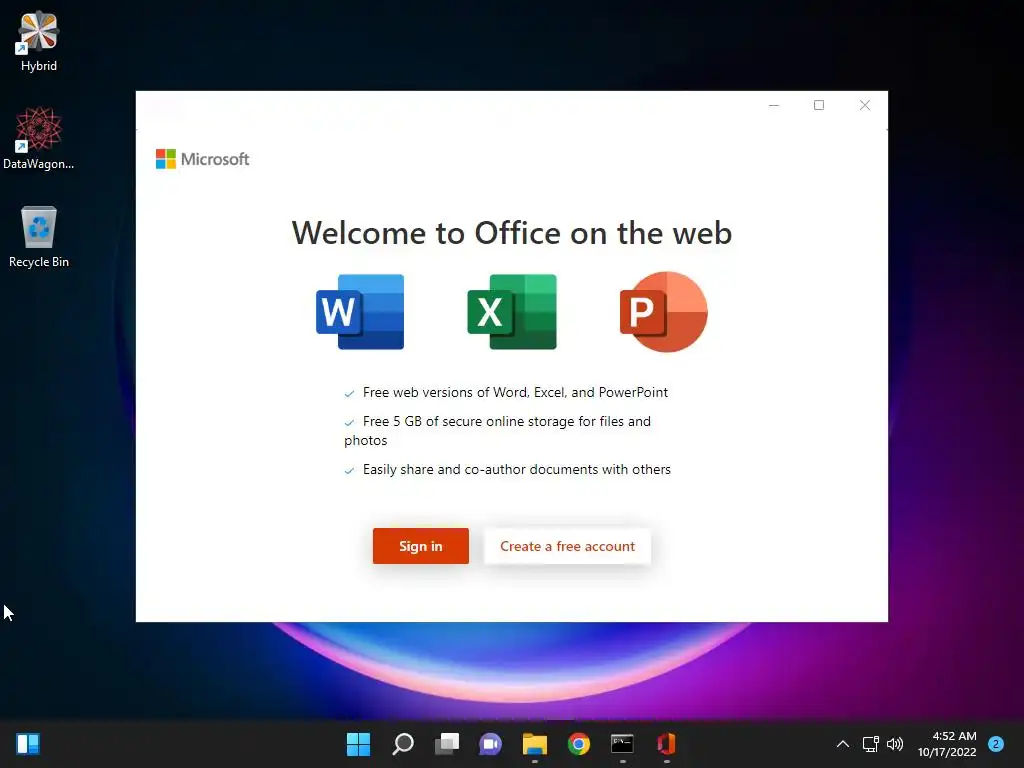Click the Excel app icon

point(512,312)
